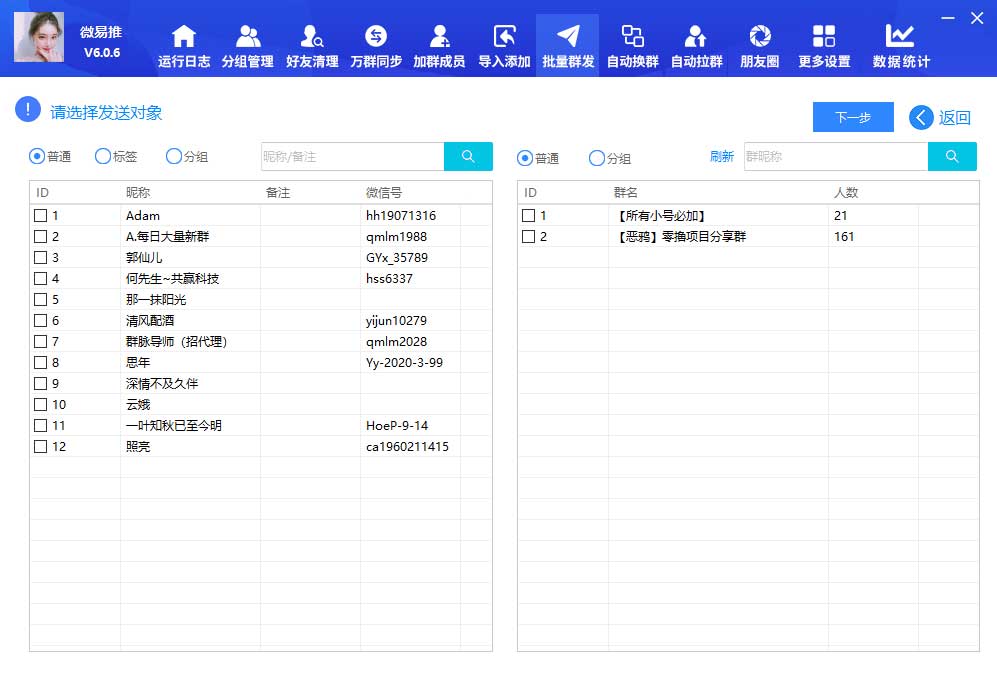The image size is (997, 697).
Task: Open 自动换群 icon in toolbar
Action: tap(632, 37)
